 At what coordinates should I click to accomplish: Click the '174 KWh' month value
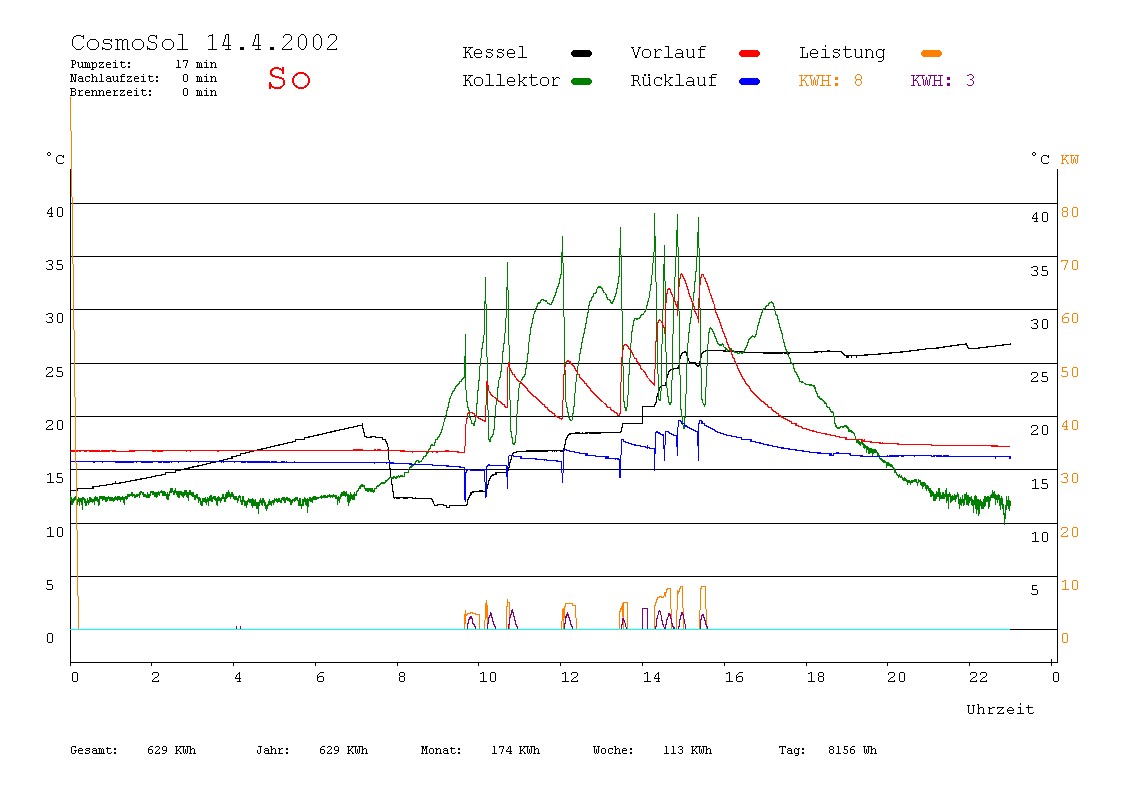515,750
